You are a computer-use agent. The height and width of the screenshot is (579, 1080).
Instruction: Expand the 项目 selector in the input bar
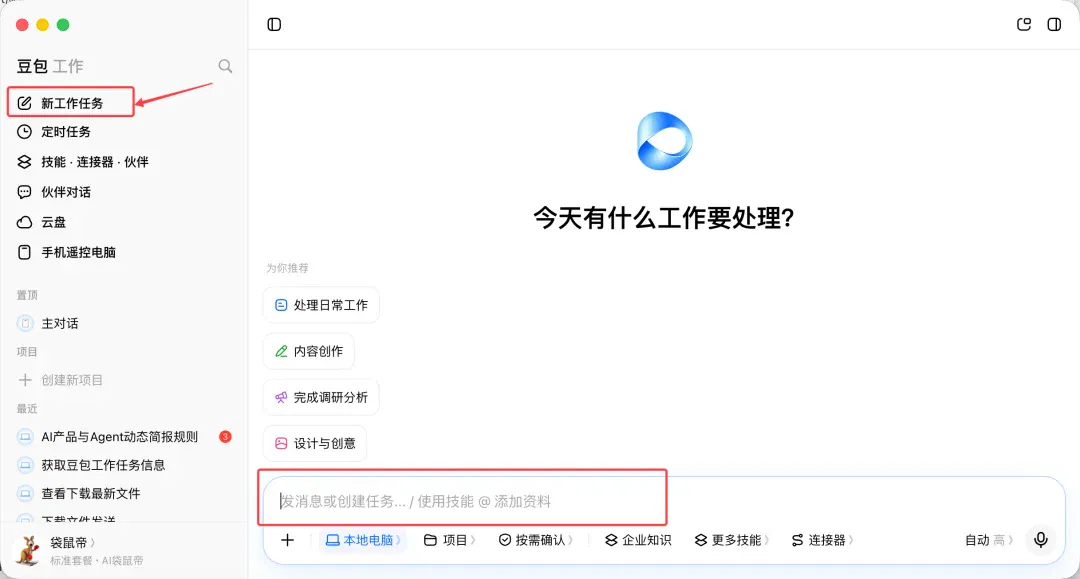449,540
